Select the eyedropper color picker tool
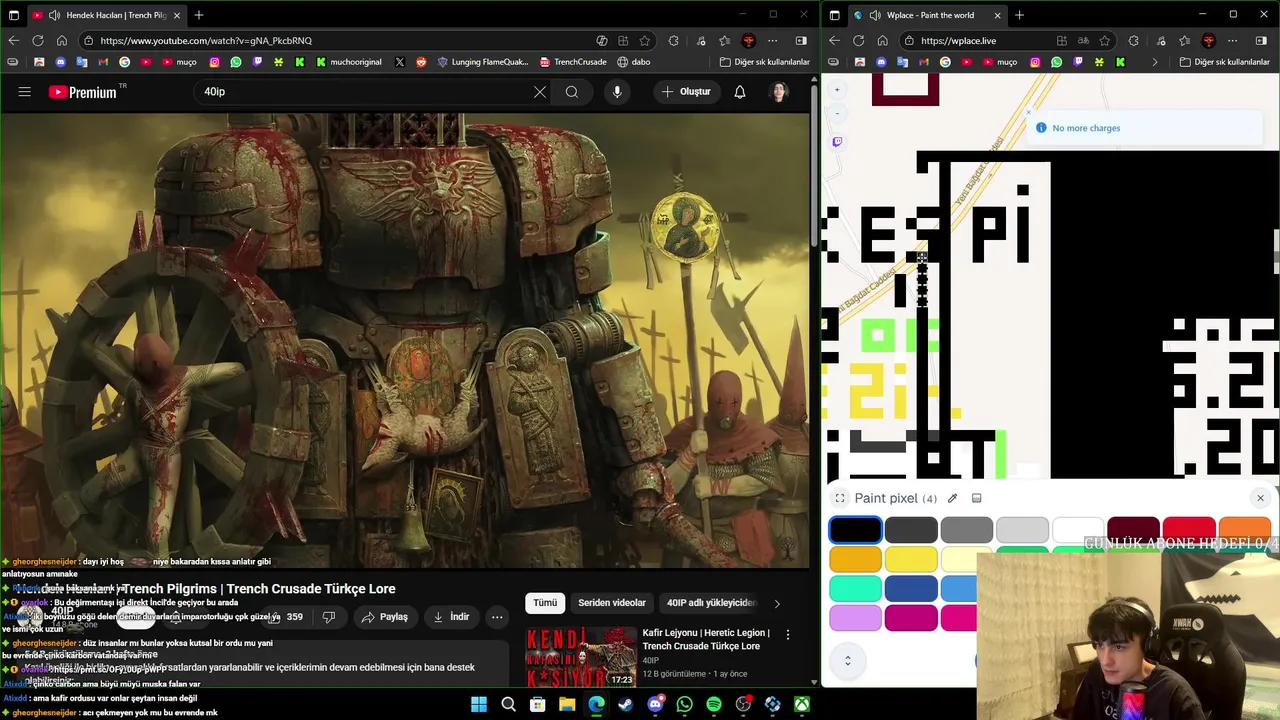The width and height of the screenshot is (1280, 720). (x=952, y=498)
